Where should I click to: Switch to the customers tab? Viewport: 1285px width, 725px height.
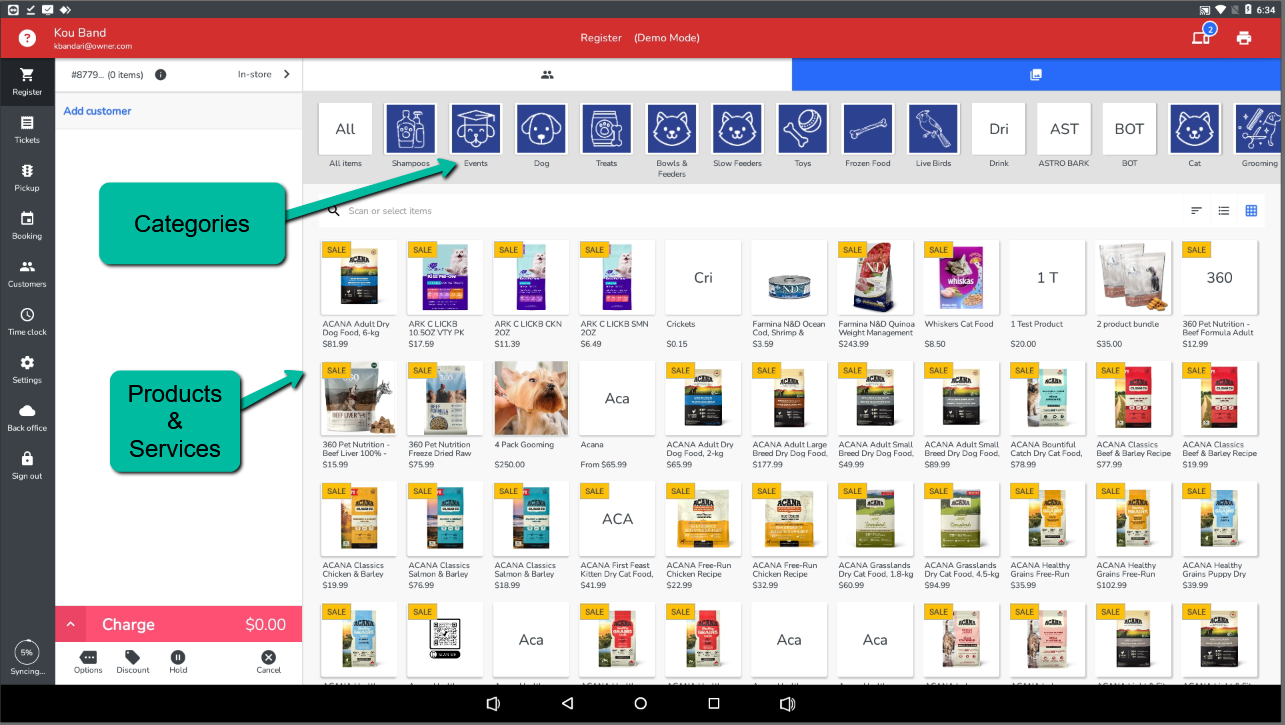click(x=547, y=75)
